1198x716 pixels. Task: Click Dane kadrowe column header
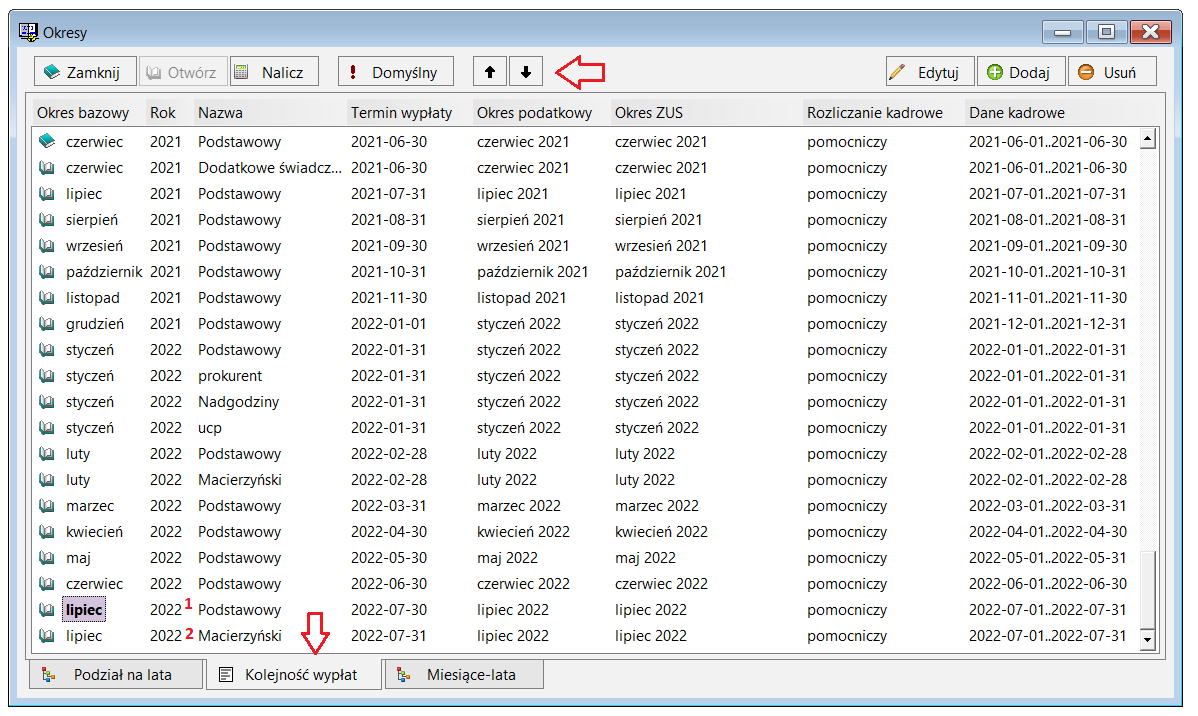pos(1017,112)
